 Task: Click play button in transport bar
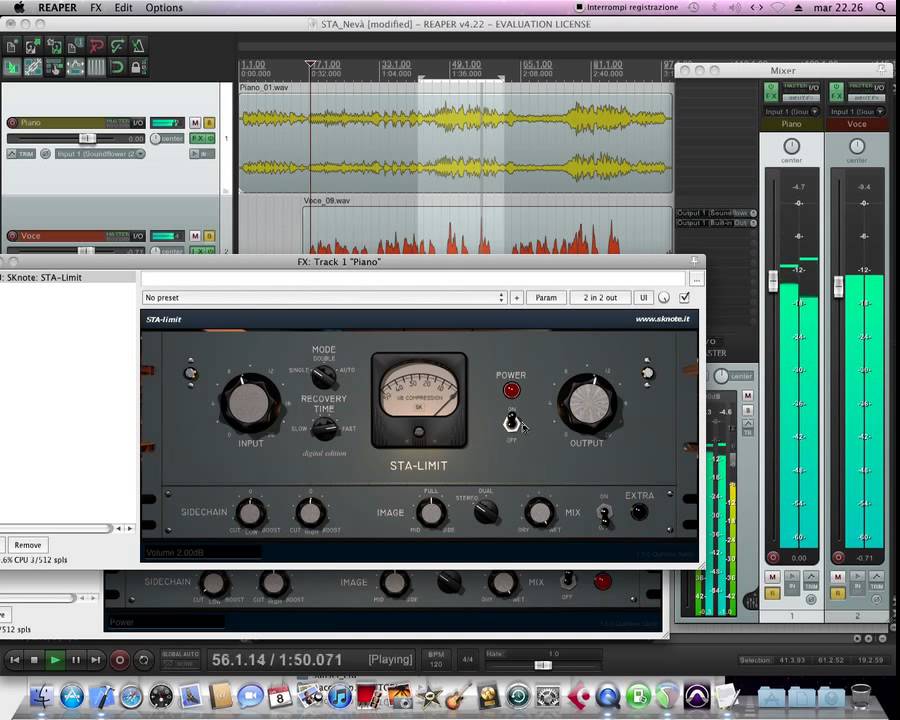55,660
